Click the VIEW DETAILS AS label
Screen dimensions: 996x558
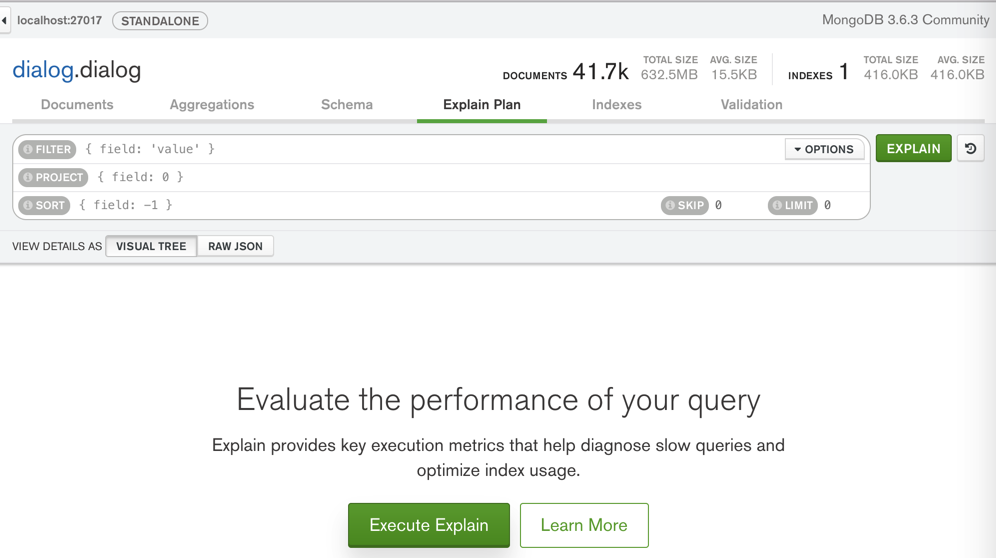click(x=57, y=246)
